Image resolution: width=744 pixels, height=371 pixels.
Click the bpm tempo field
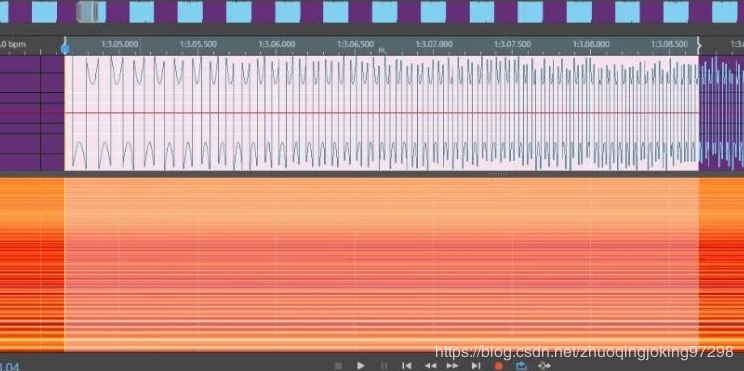pos(13,44)
